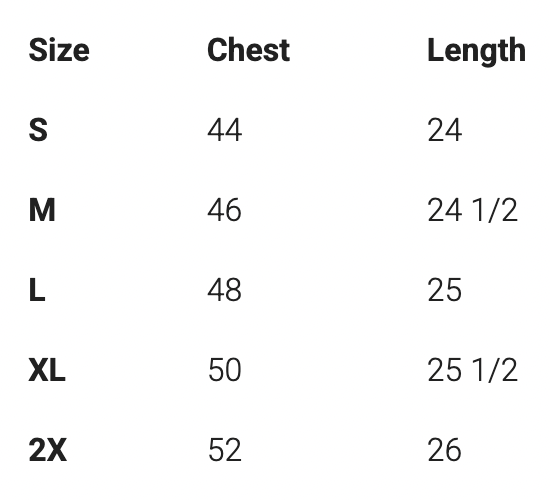Select the XL size row label
Image resolution: width=550 pixels, height=500 pixels.
click(47, 370)
